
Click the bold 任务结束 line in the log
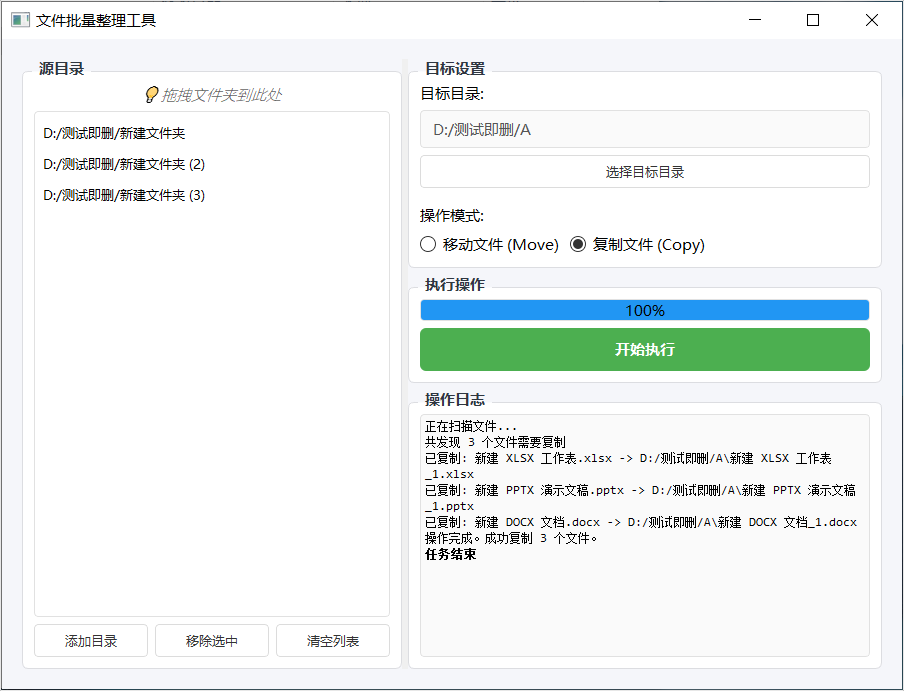[451, 554]
